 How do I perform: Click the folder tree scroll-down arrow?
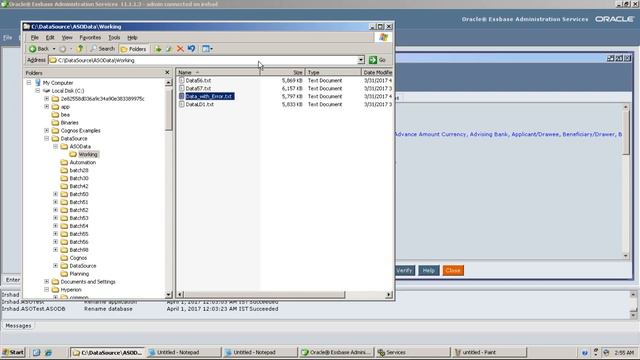point(169,294)
